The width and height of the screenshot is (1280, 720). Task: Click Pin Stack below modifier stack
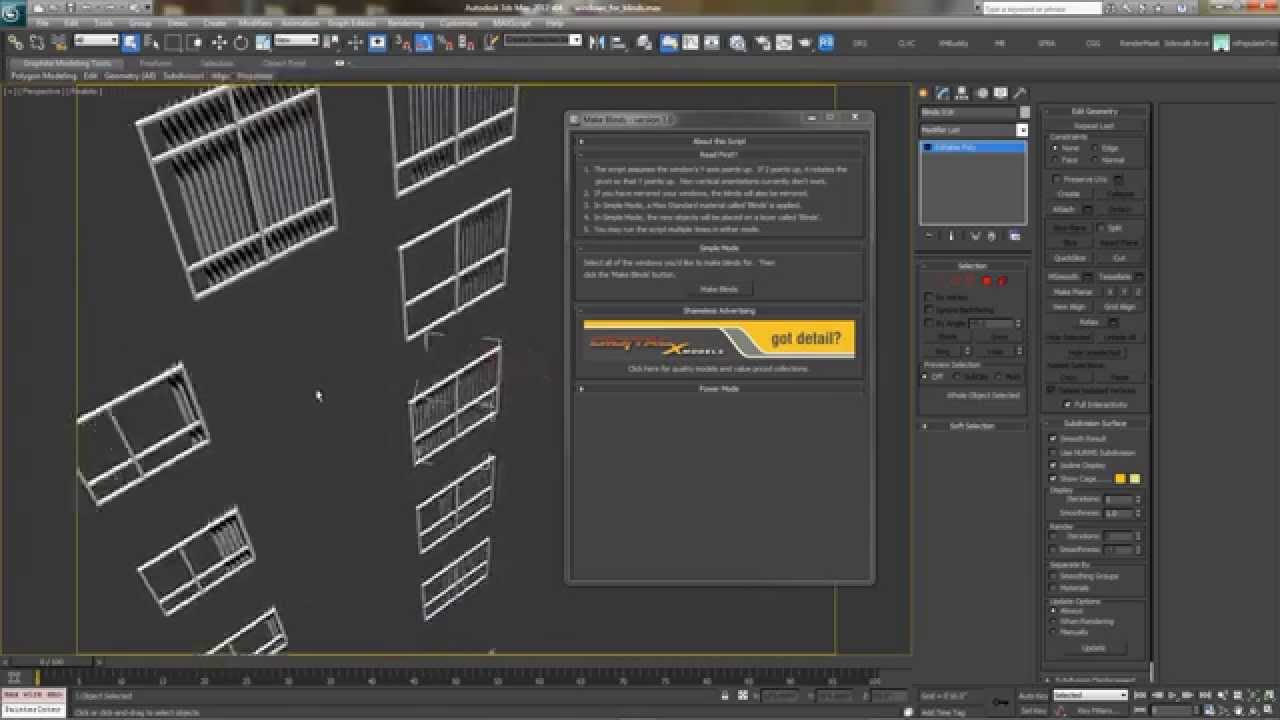(929, 236)
